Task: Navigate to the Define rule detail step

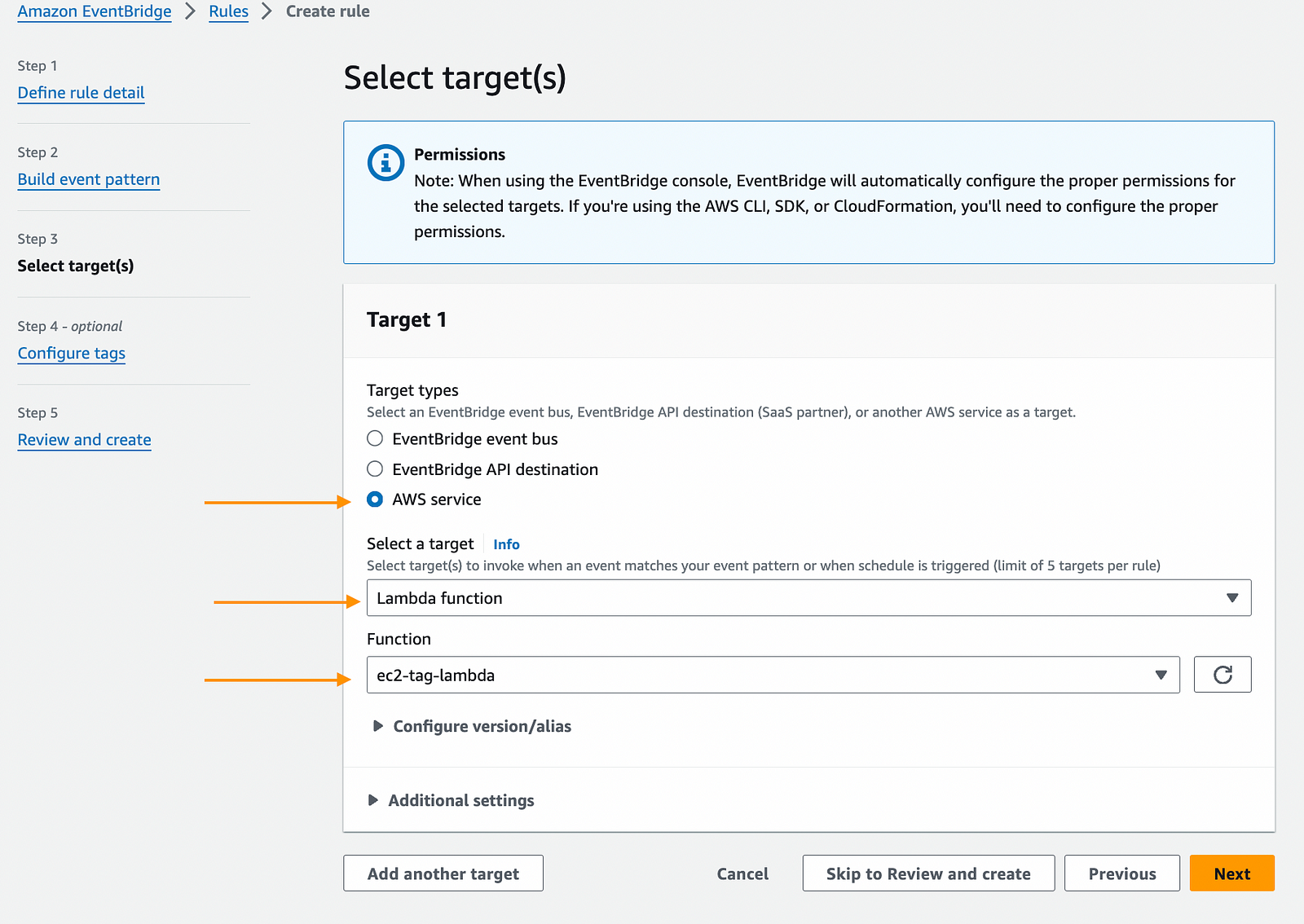Action: [x=81, y=93]
